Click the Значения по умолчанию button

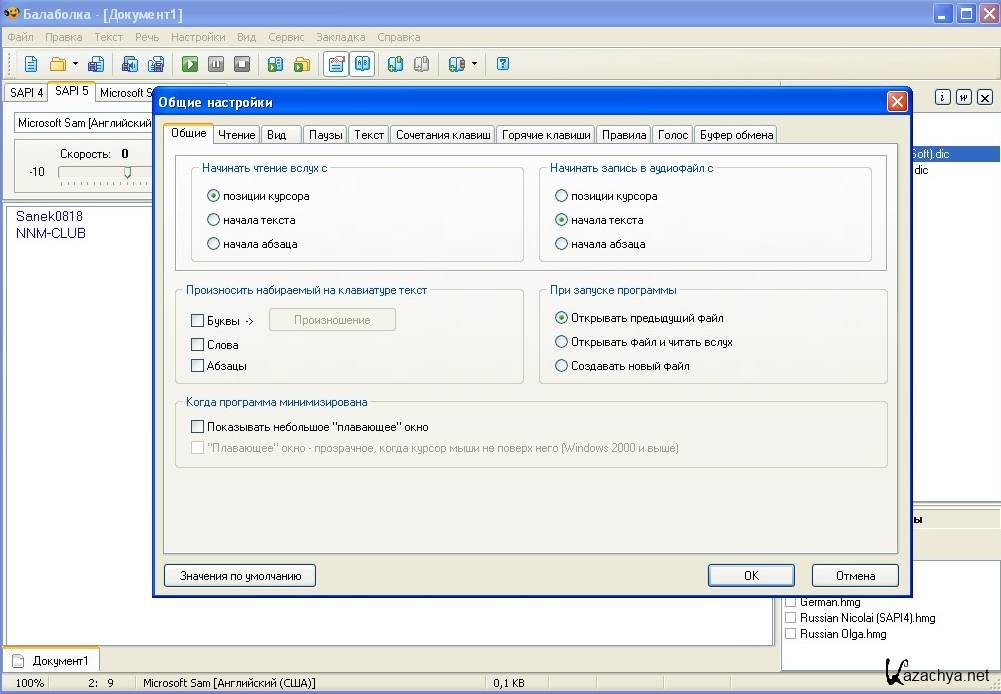[240, 576]
